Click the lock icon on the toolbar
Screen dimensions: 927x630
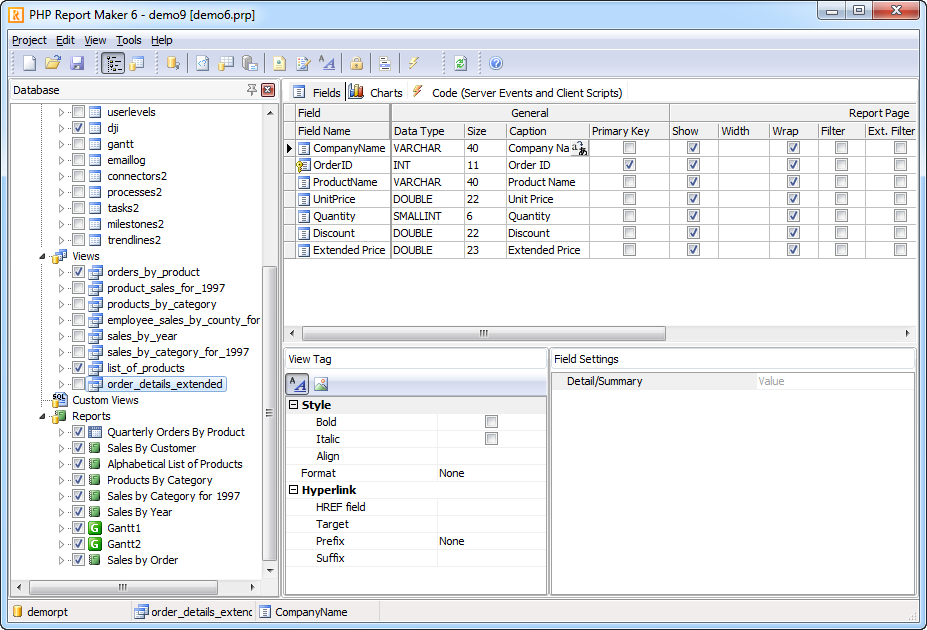[x=356, y=63]
